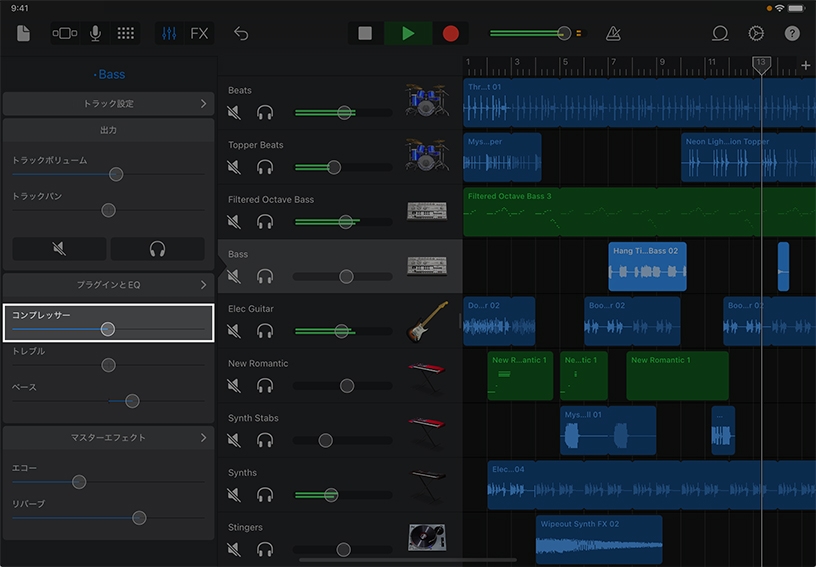Viewport: 816px width, 567px height.
Task: Open song settings gear
Action: point(756,33)
